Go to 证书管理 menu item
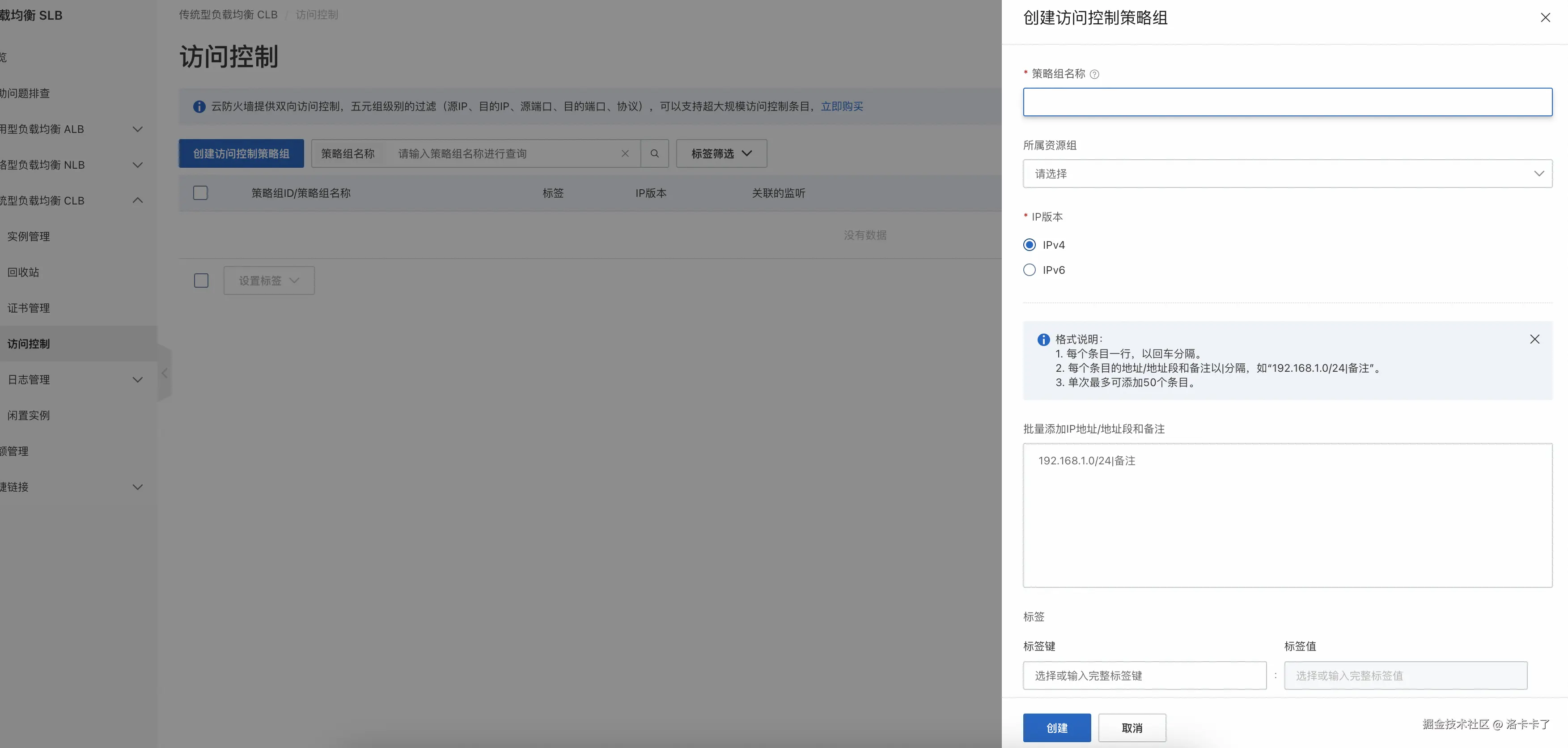 [29, 308]
